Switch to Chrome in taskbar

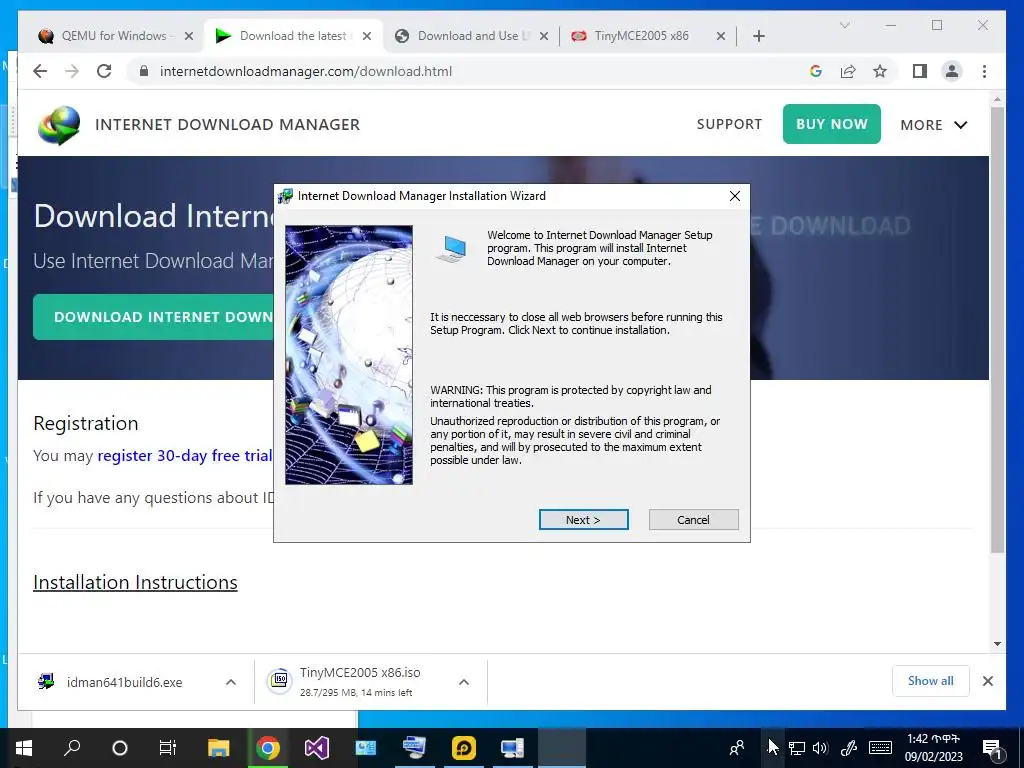(x=267, y=748)
